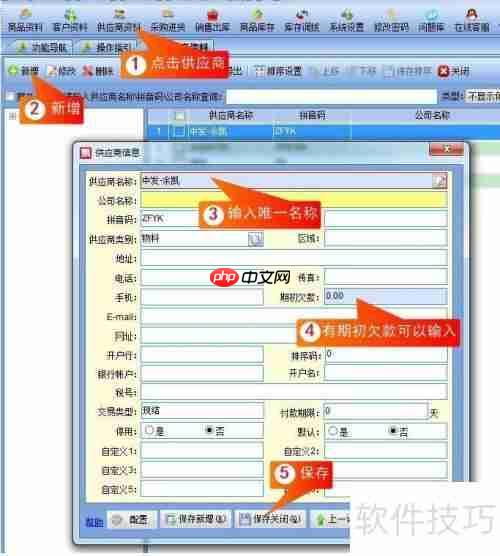Click the red 关闭 toolbar button
The height and width of the screenshot is (556, 500).
(x=454, y=71)
